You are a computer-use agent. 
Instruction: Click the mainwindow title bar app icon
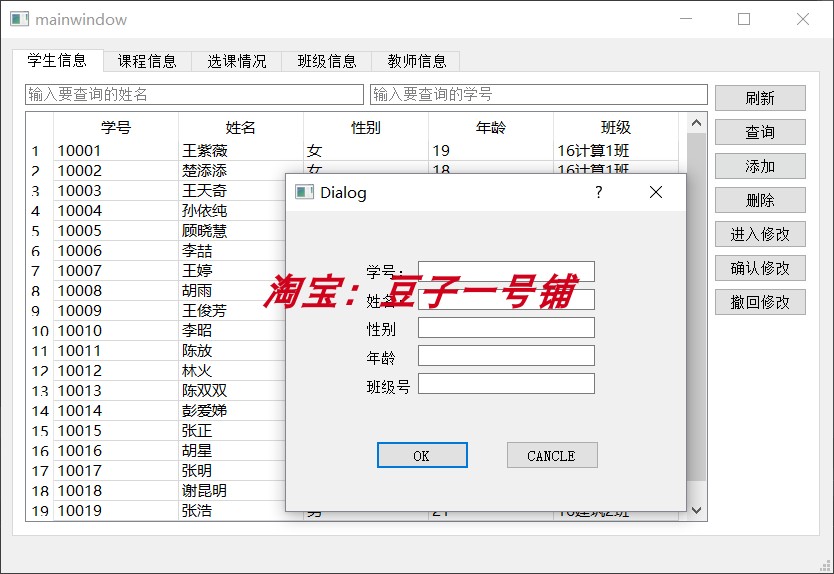coord(20,19)
